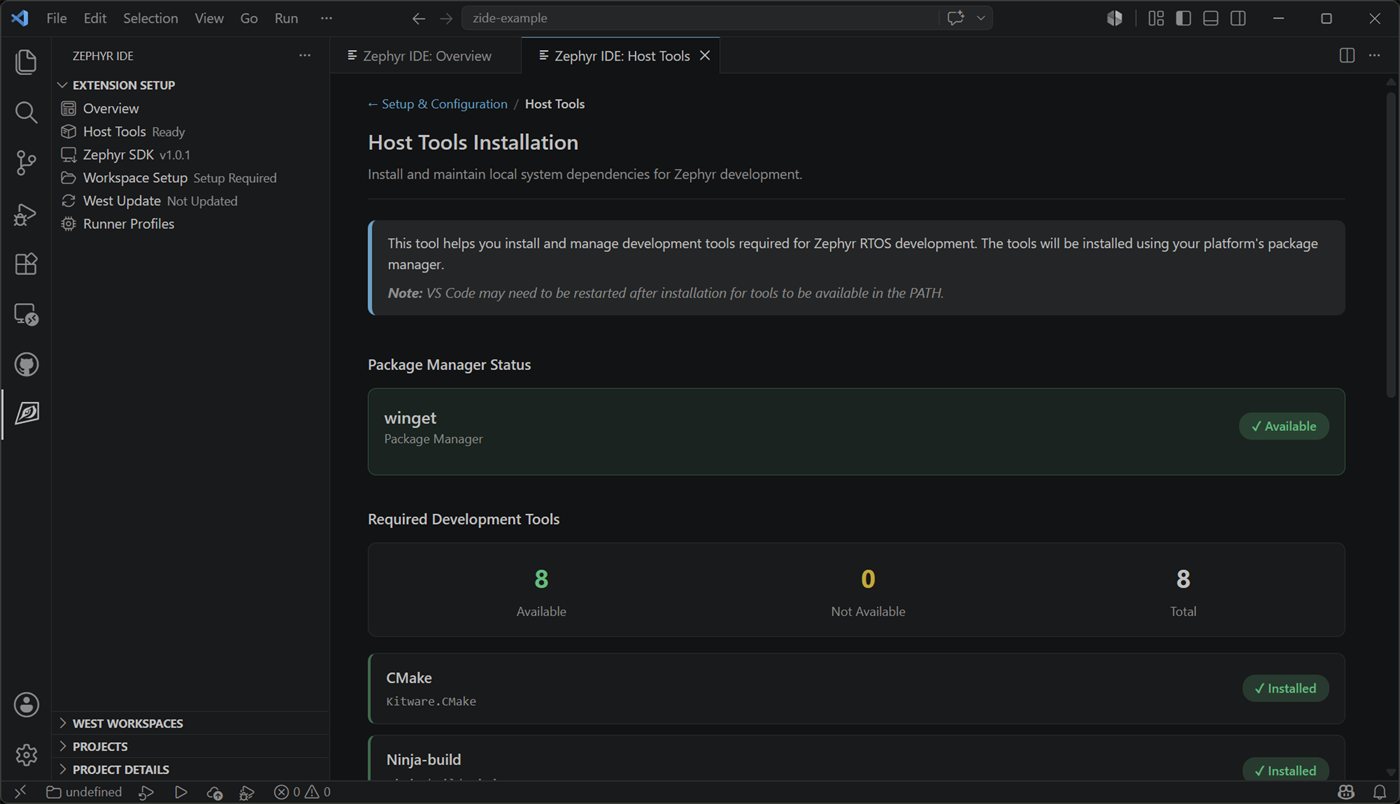Select Host Tools tree item
This screenshot has width=1400, height=804.
coord(190,131)
